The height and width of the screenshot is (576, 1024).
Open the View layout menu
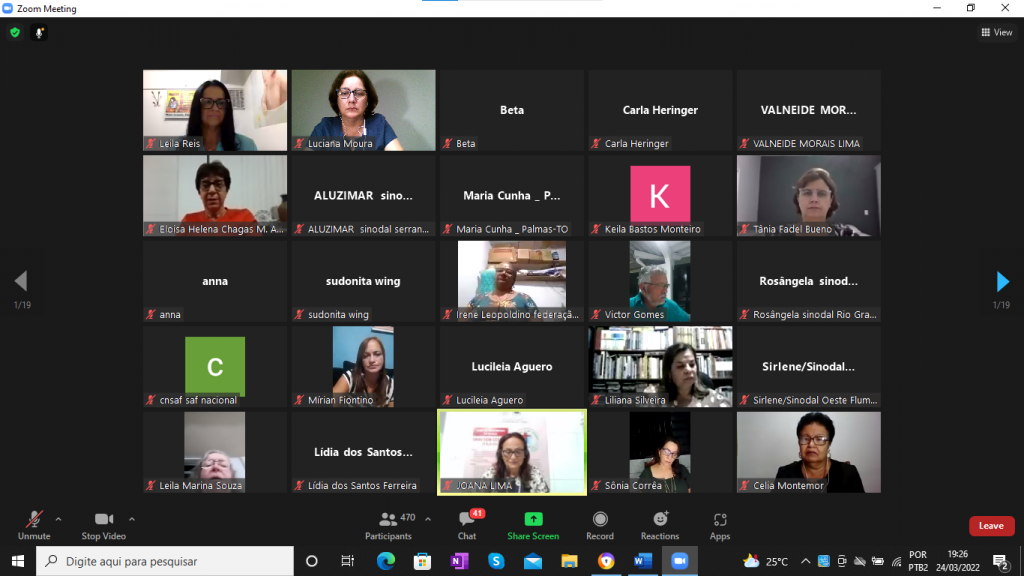click(996, 32)
